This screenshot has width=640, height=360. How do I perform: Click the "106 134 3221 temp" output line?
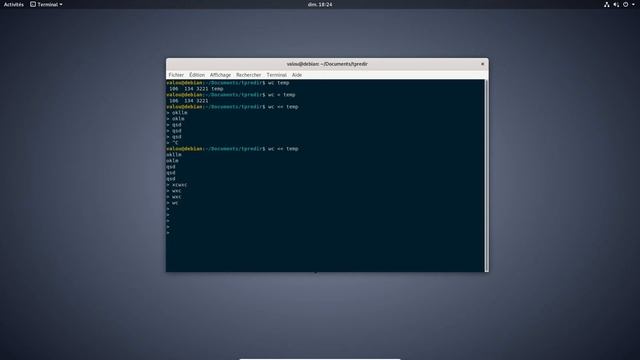coord(196,89)
